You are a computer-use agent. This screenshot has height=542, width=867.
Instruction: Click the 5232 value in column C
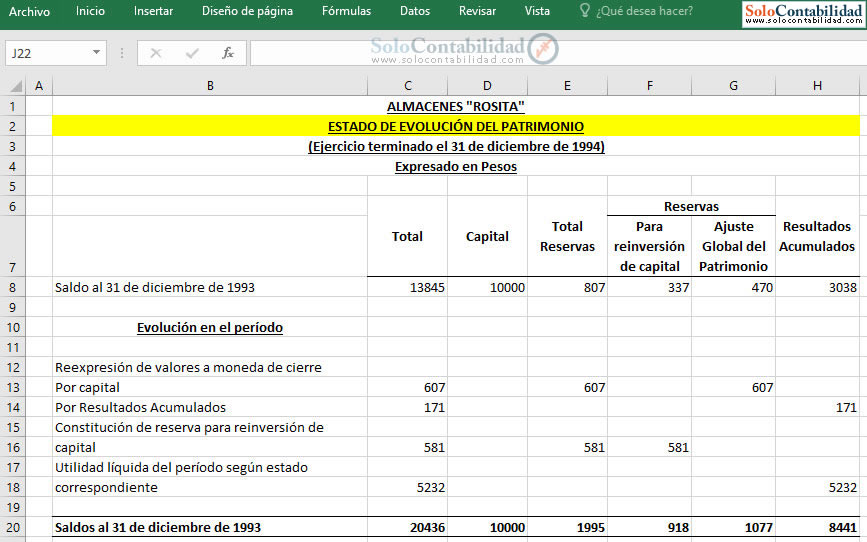pos(408,488)
